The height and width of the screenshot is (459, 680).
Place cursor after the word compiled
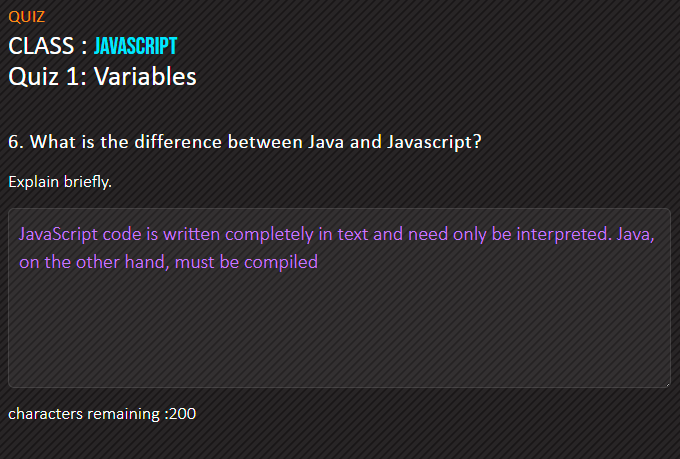pos(319,262)
